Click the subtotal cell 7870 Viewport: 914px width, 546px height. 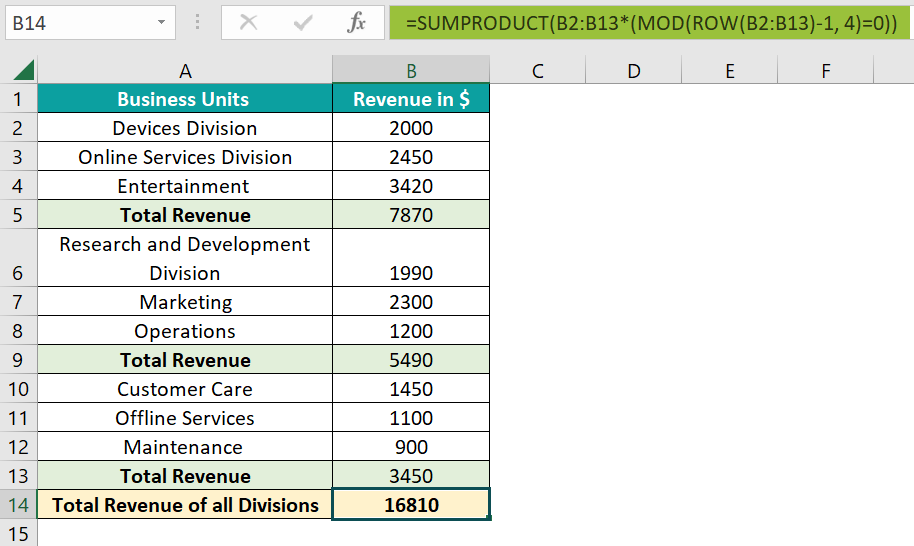(x=411, y=214)
